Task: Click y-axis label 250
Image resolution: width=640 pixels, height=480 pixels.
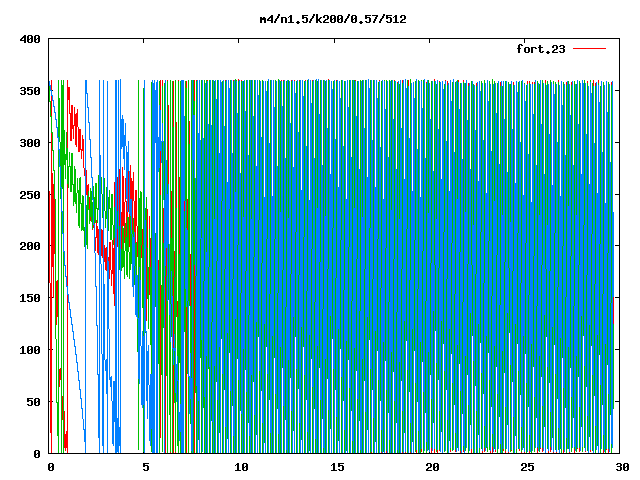Action: pos(30,195)
